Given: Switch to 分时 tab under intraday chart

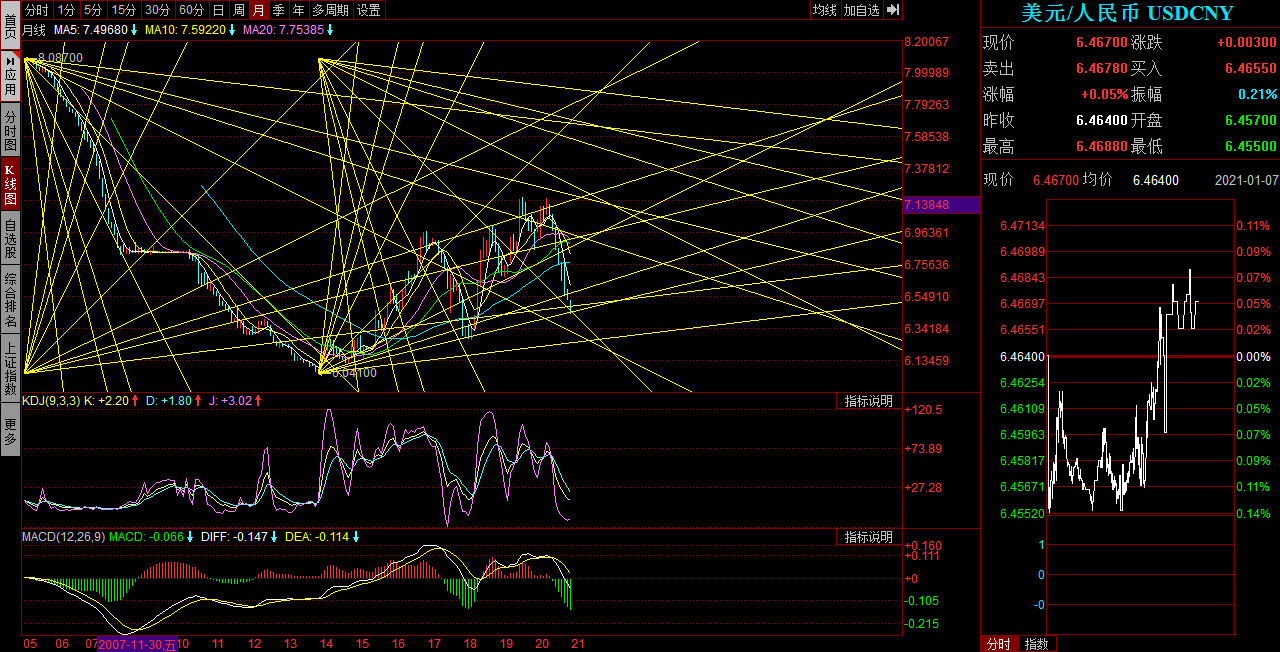Looking at the screenshot, I should click(999, 644).
